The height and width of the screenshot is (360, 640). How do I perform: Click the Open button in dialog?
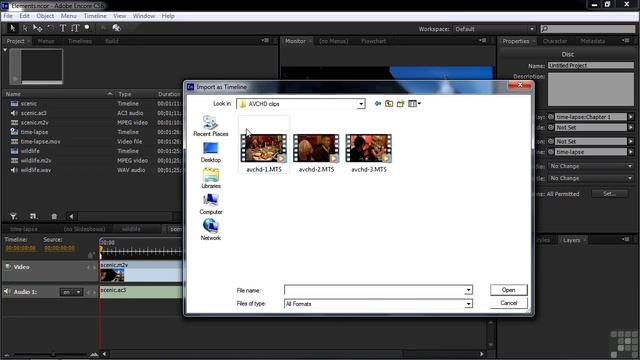pyautogui.click(x=509, y=290)
